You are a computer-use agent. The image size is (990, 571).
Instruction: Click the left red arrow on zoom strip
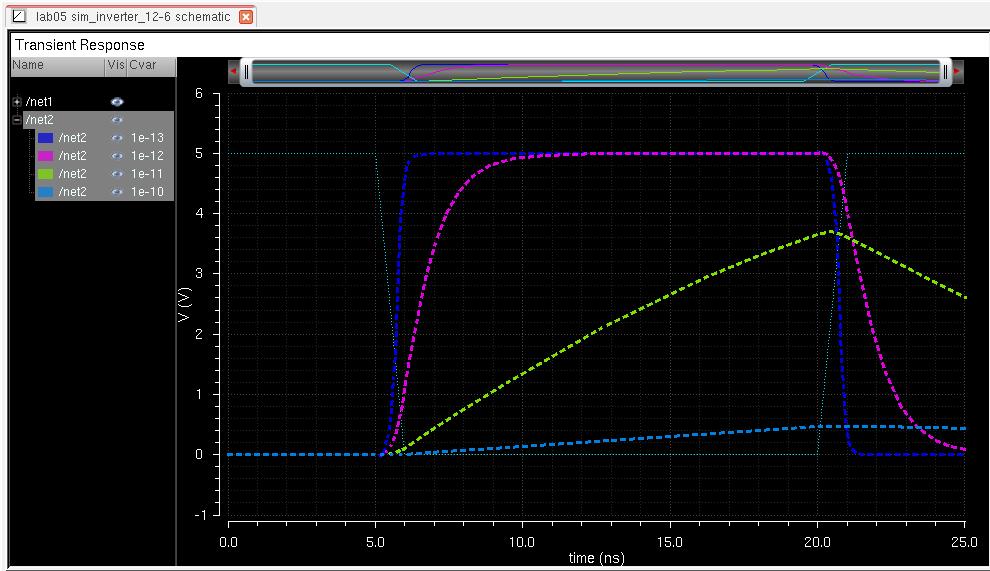coord(234,72)
